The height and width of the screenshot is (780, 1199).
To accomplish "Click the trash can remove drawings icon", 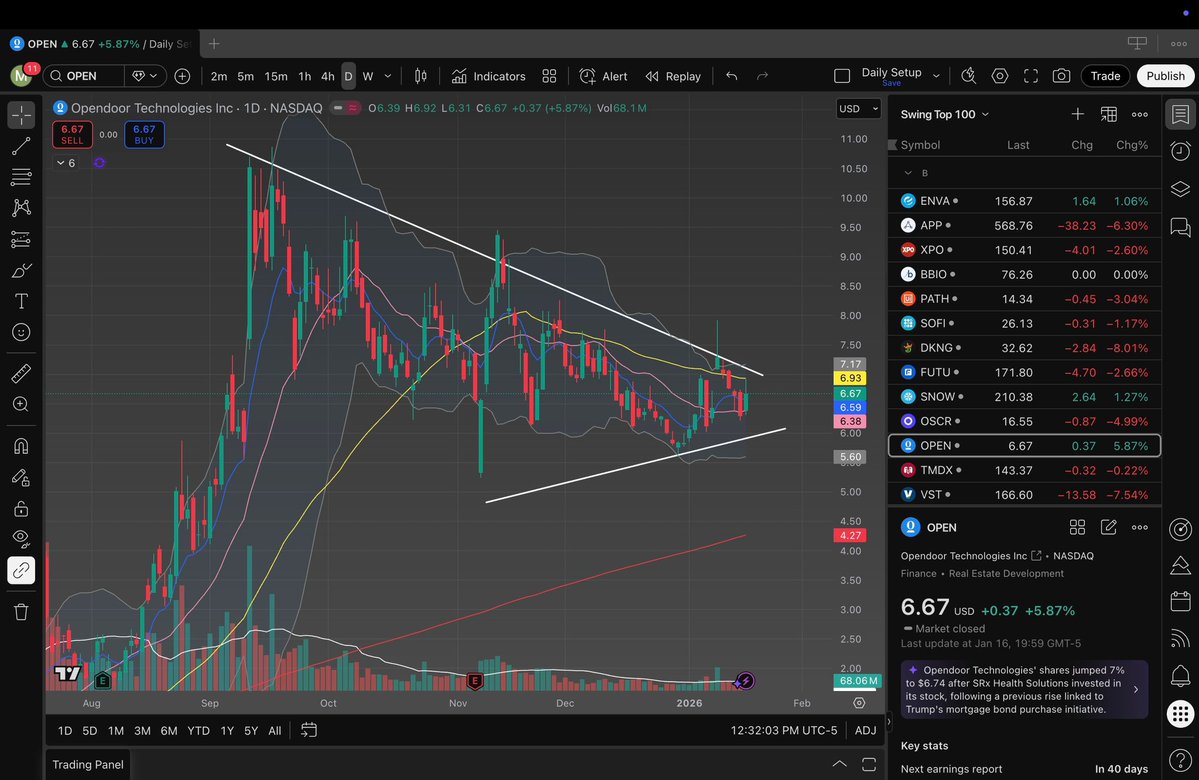I will [x=21, y=611].
